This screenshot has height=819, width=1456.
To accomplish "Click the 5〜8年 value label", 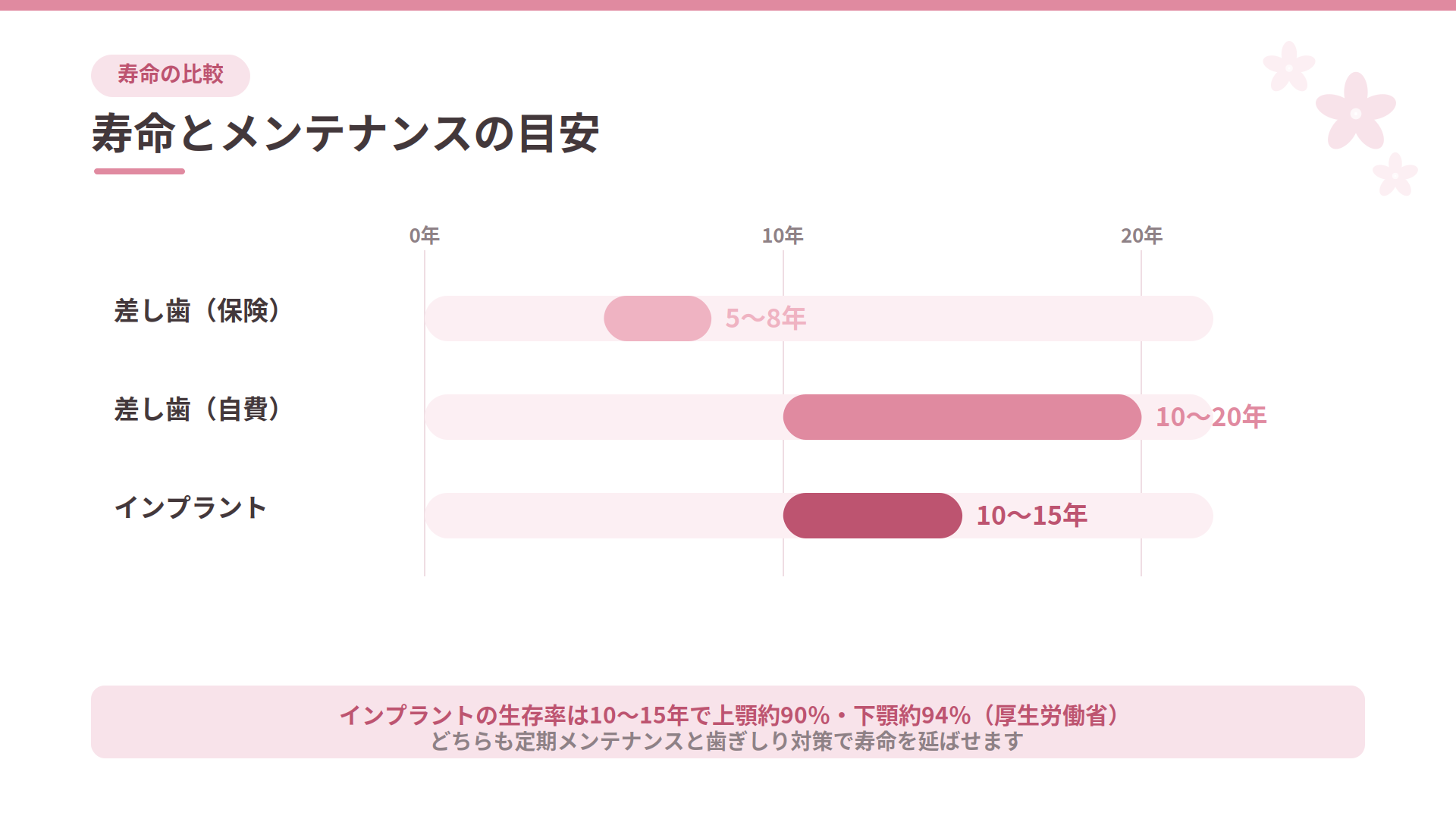I will point(766,318).
